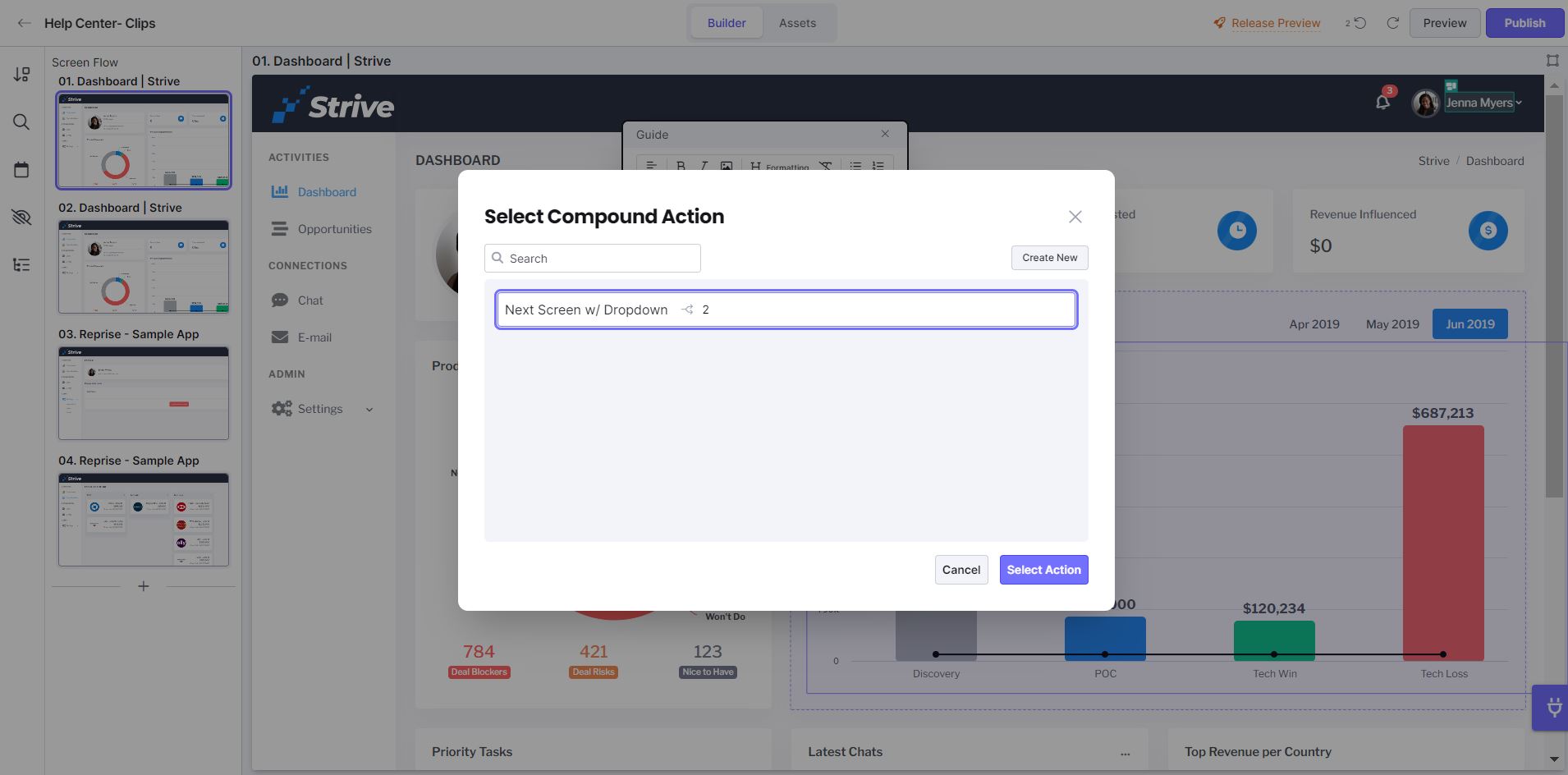1568x775 pixels.
Task: Click the Publish button
Action: [1524, 23]
